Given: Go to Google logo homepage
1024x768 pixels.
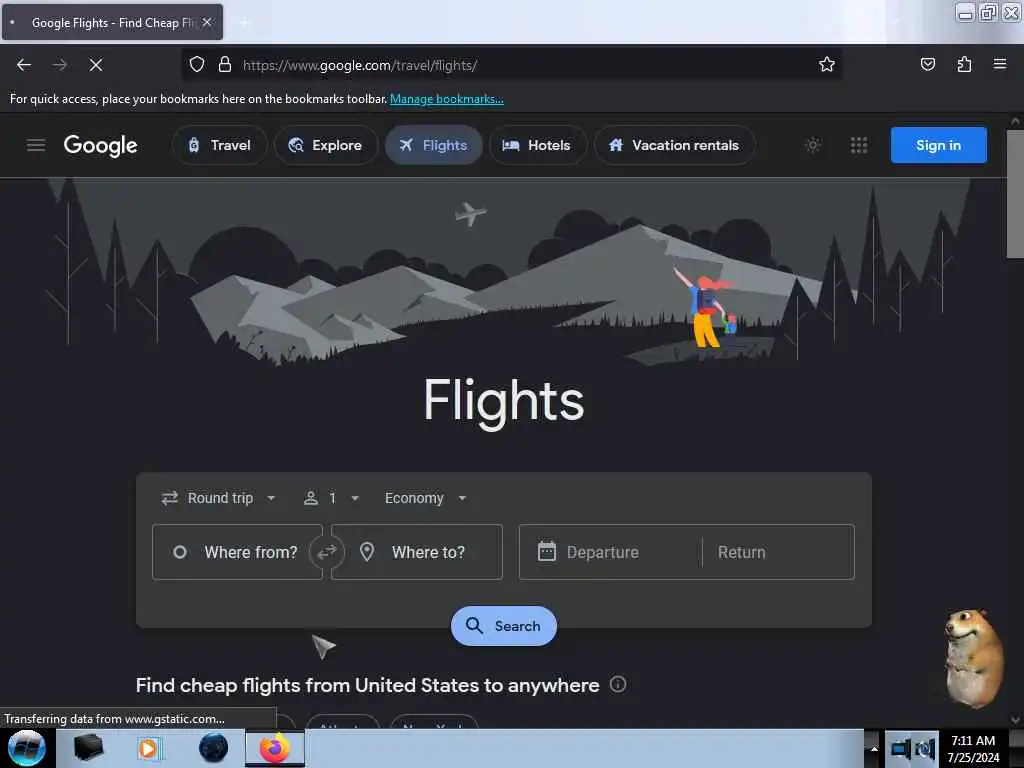Looking at the screenshot, I should (x=101, y=145).
